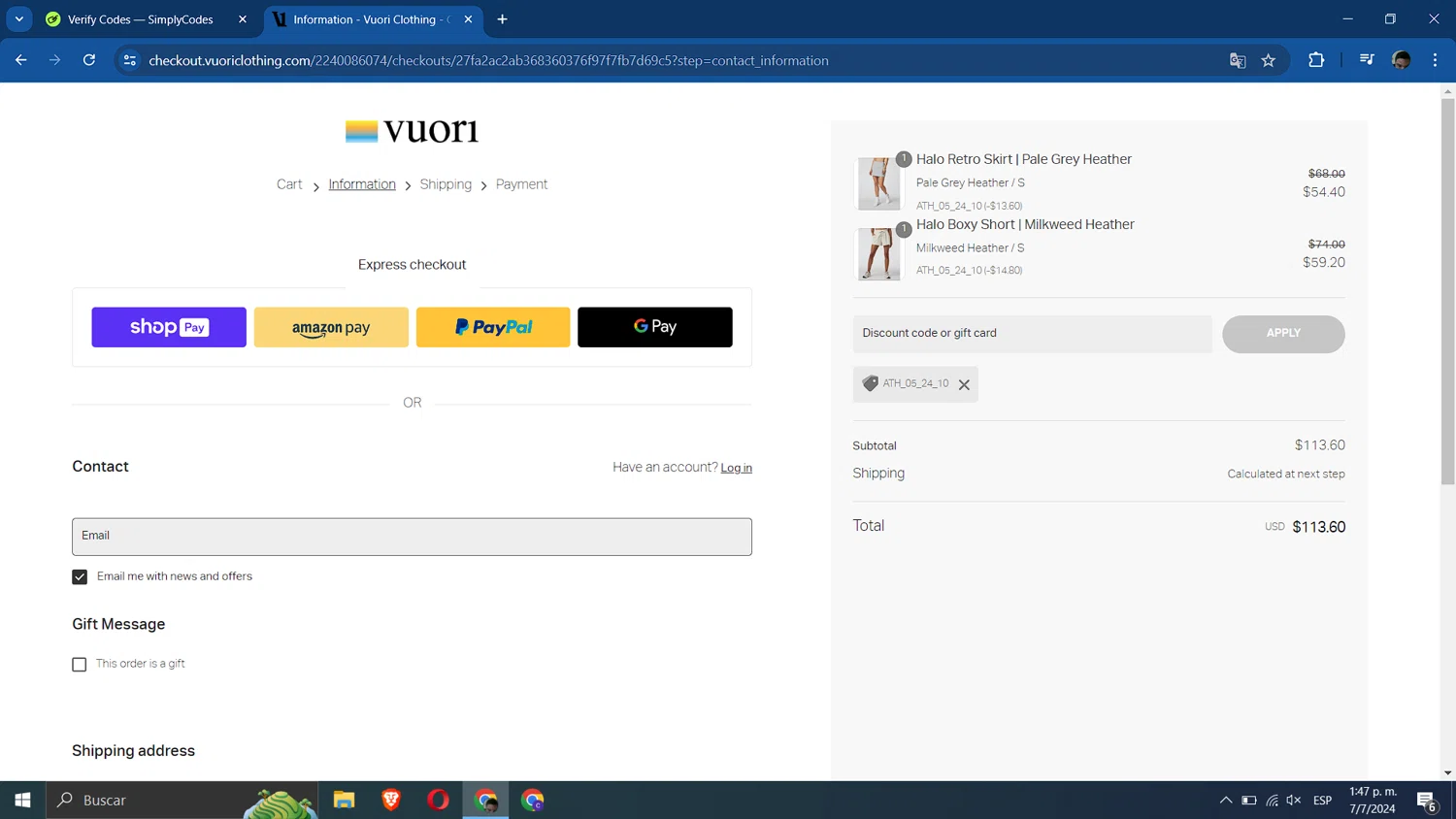This screenshot has width=1456, height=819.
Task: Open network status in system tray
Action: click(1272, 800)
